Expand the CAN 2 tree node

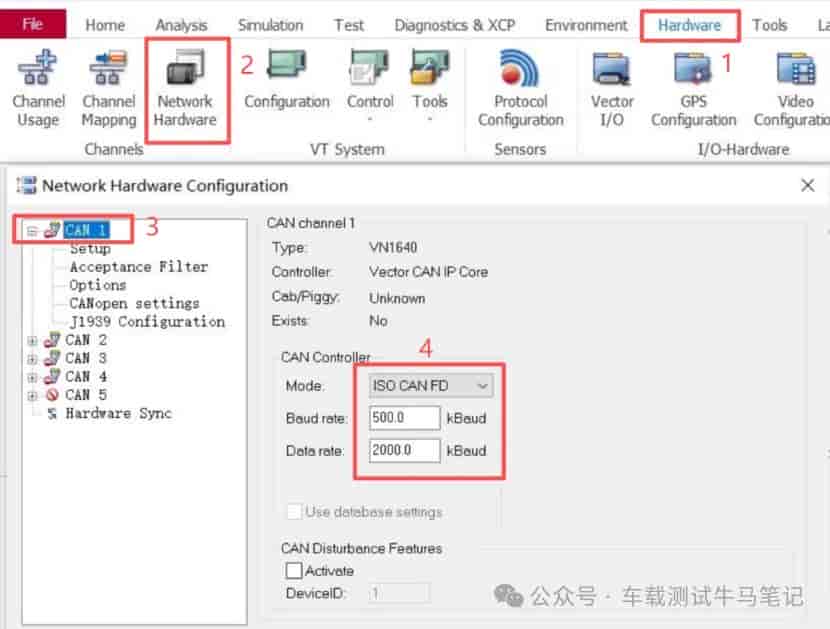point(32,340)
